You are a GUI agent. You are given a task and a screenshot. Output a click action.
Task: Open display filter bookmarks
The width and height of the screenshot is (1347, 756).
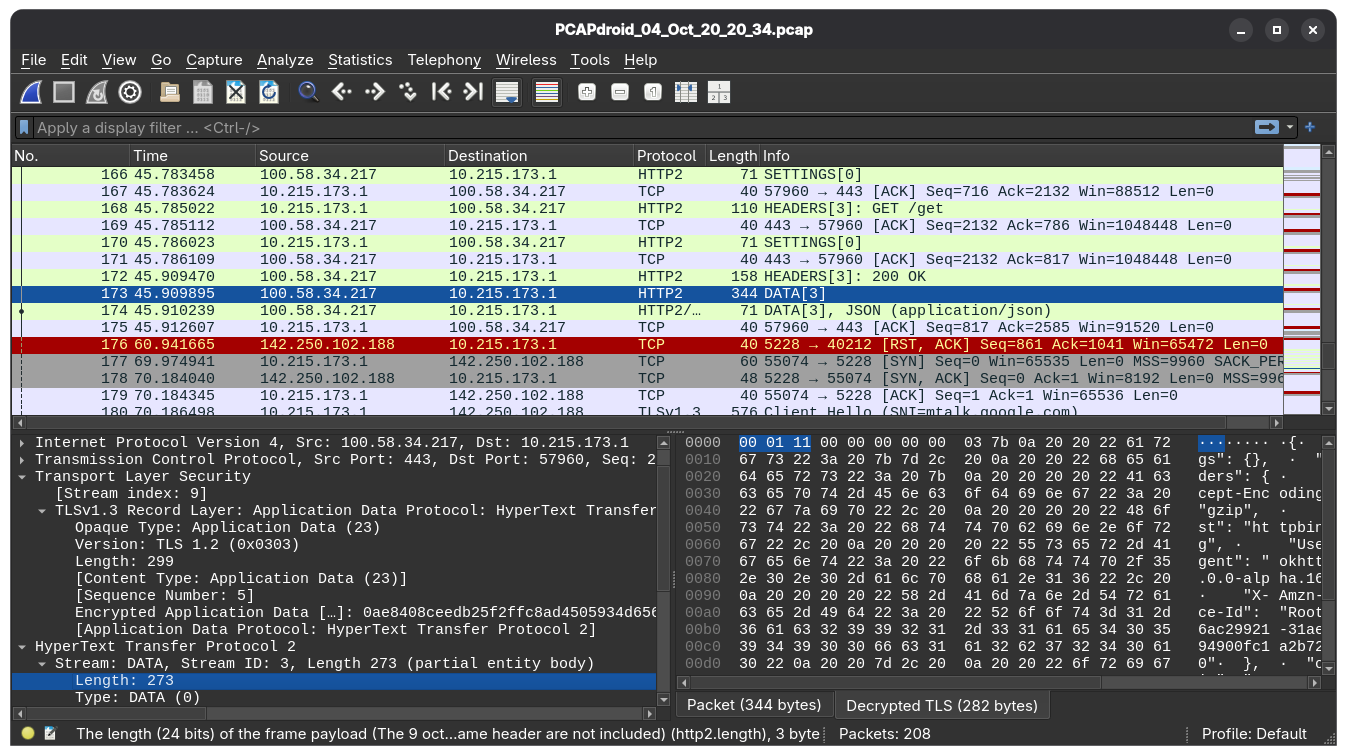coord(24,128)
